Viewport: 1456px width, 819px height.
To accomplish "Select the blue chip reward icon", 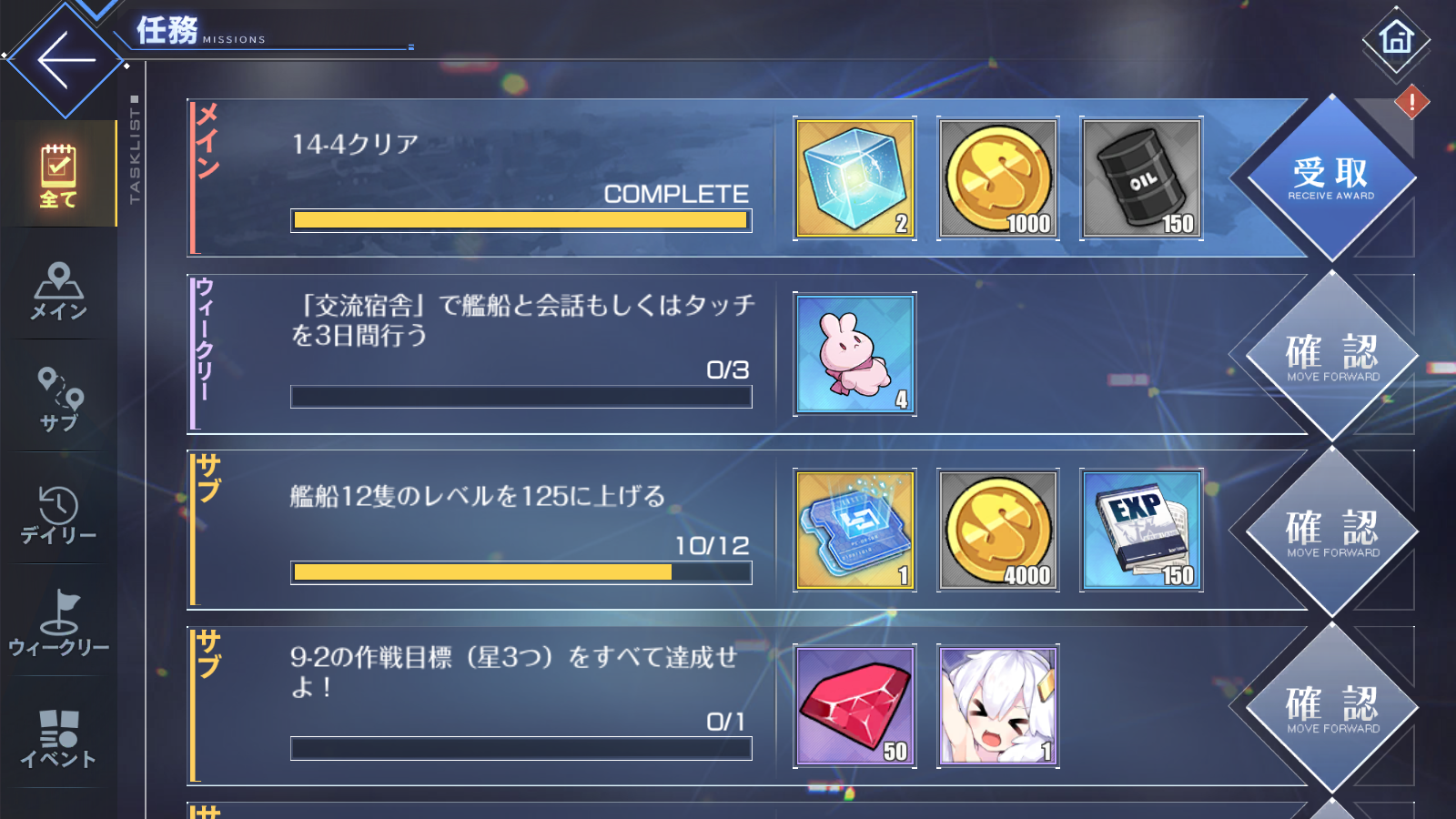I will pos(854,531).
